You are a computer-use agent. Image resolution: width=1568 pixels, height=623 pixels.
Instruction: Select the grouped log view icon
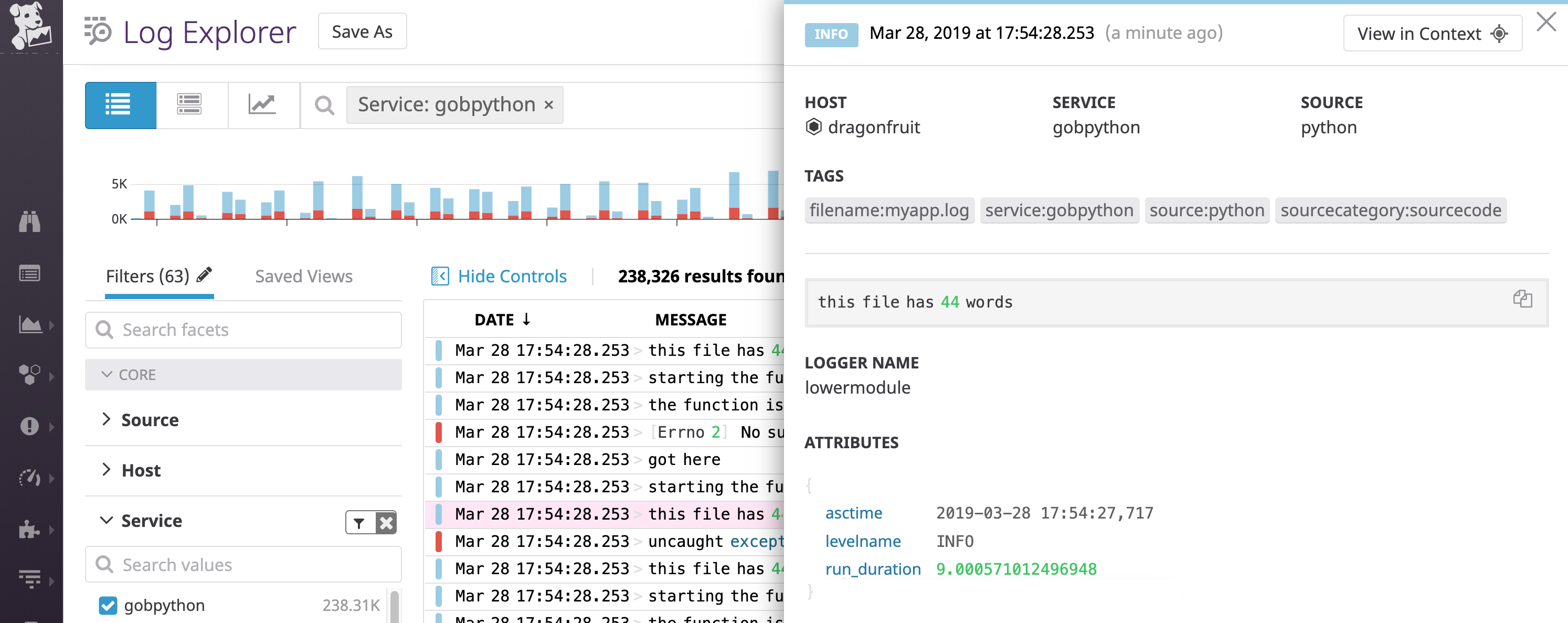190,105
